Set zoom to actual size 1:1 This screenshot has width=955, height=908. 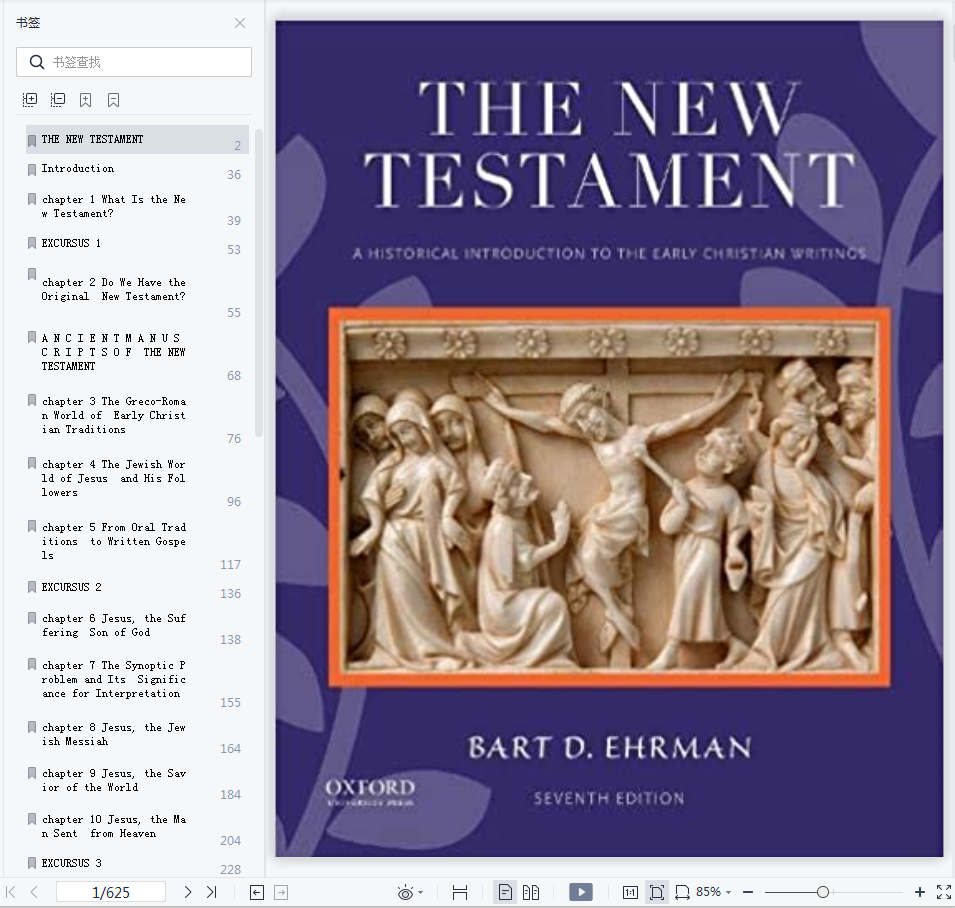click(x=630, y=893)
